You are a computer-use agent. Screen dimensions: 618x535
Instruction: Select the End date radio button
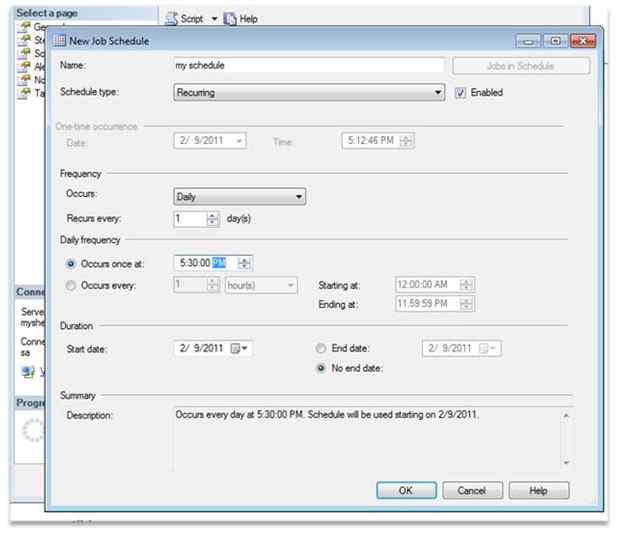(x=321, y=348)
